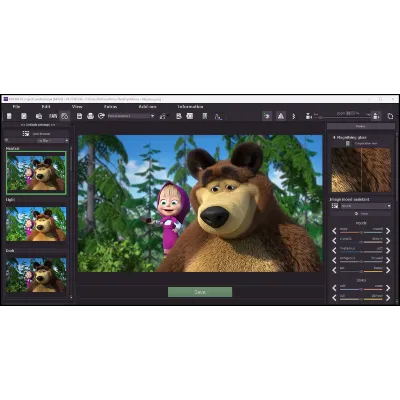The width and height of the screenshot is (400, 400).
Task: Select the Light preset thumbnail
Action: [36, 224]
